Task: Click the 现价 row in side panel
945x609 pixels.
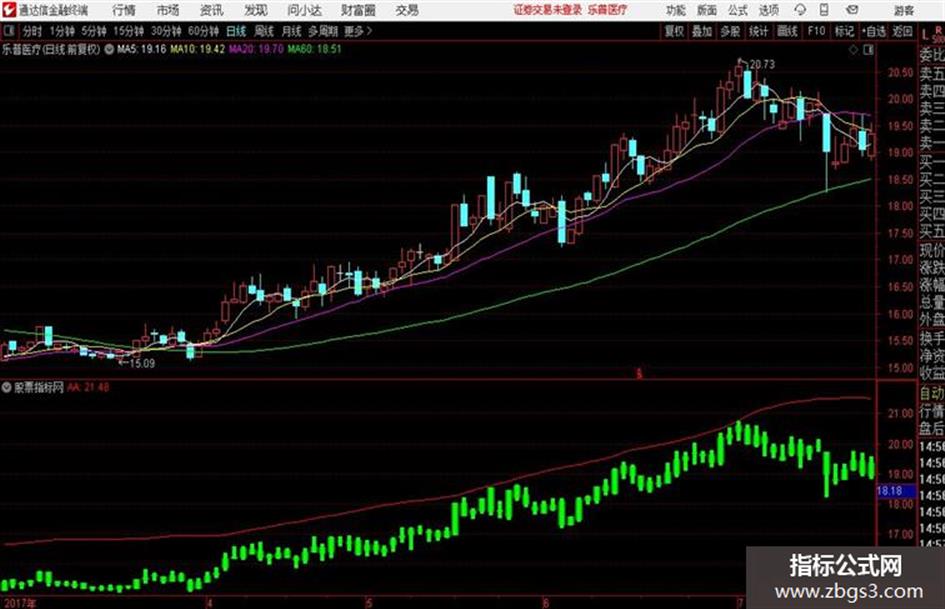Action: pos(932,250)
